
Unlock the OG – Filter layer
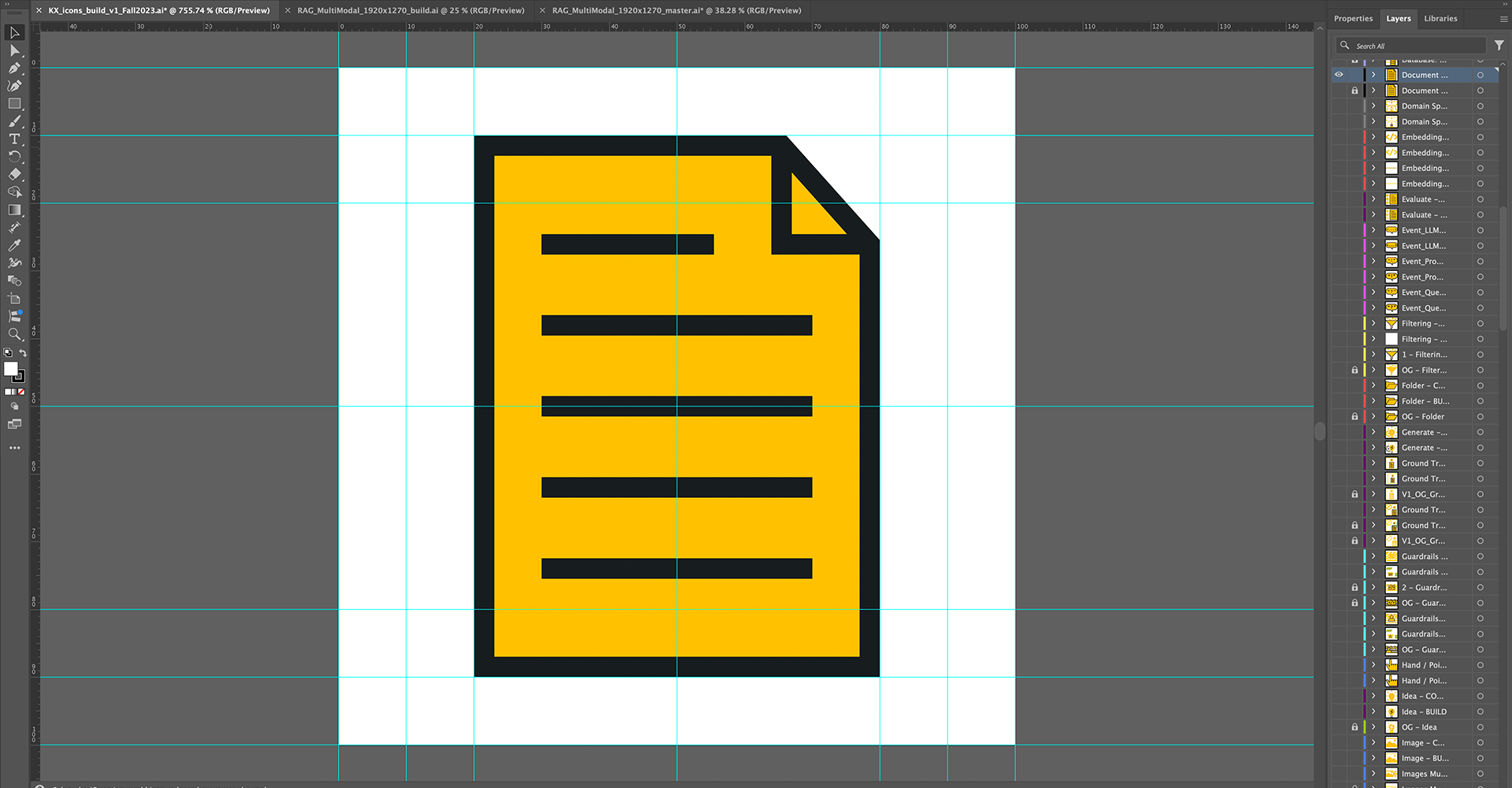pyautogui.click(x=1354, y=370)
